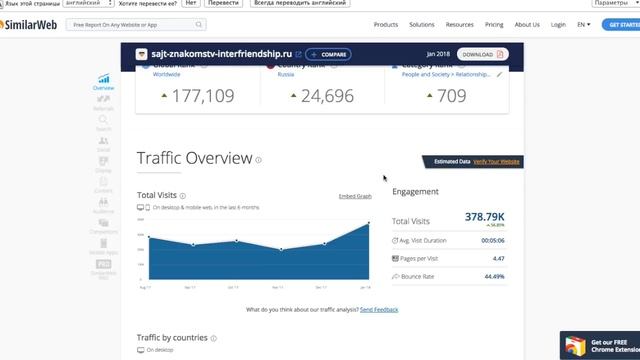640x360 pixels.
Task: Click the 378.79K total visits value
Action: click(484, 217)
